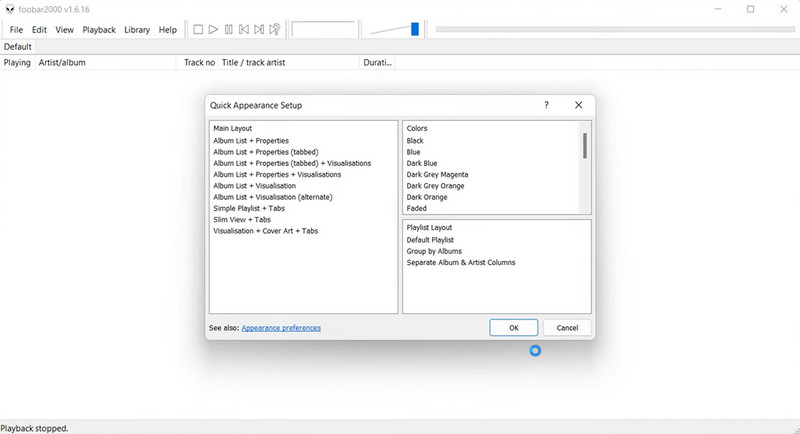Screen dimensions: 800x434
Task: Click the Playing column header
Action: point(17,63)
